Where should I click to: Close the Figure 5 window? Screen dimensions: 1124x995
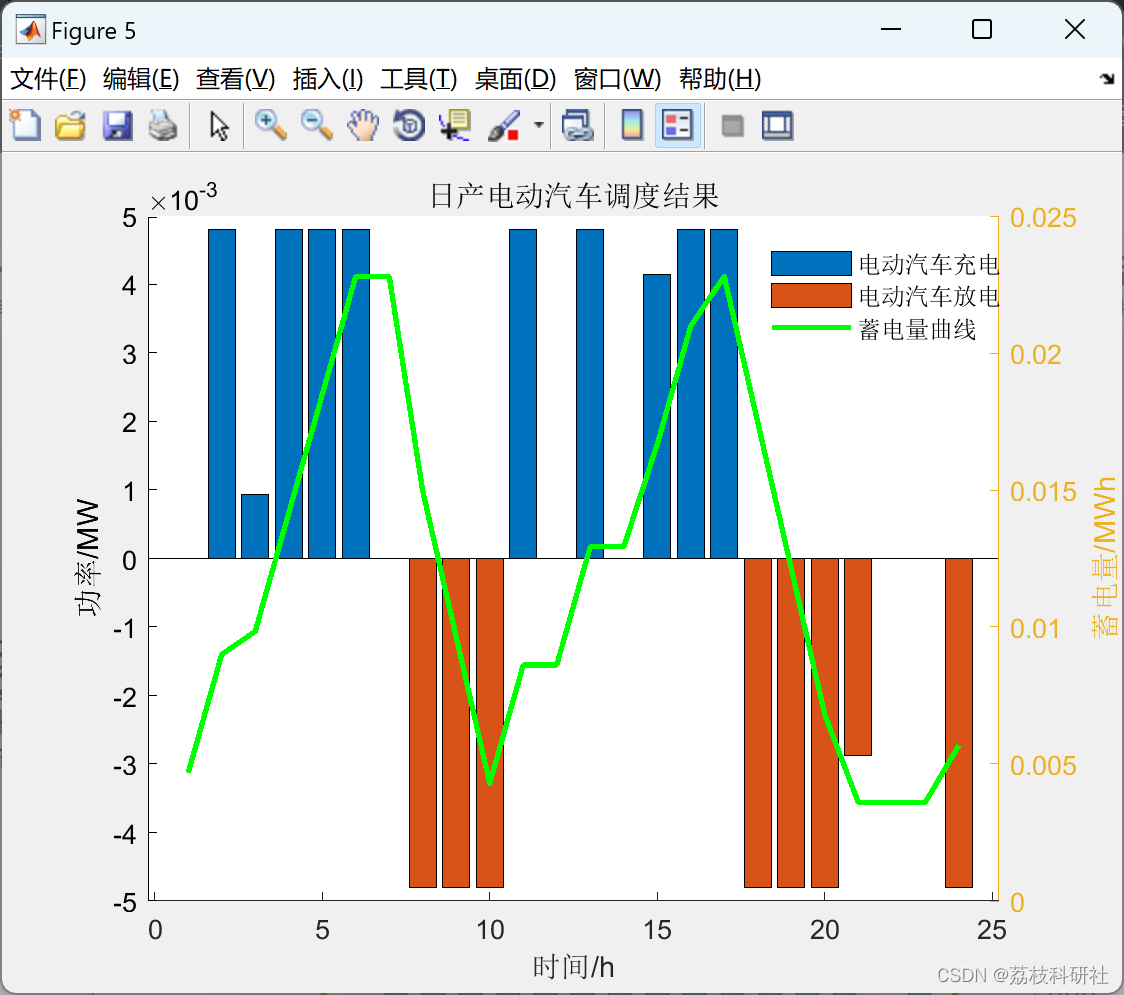1075,29
